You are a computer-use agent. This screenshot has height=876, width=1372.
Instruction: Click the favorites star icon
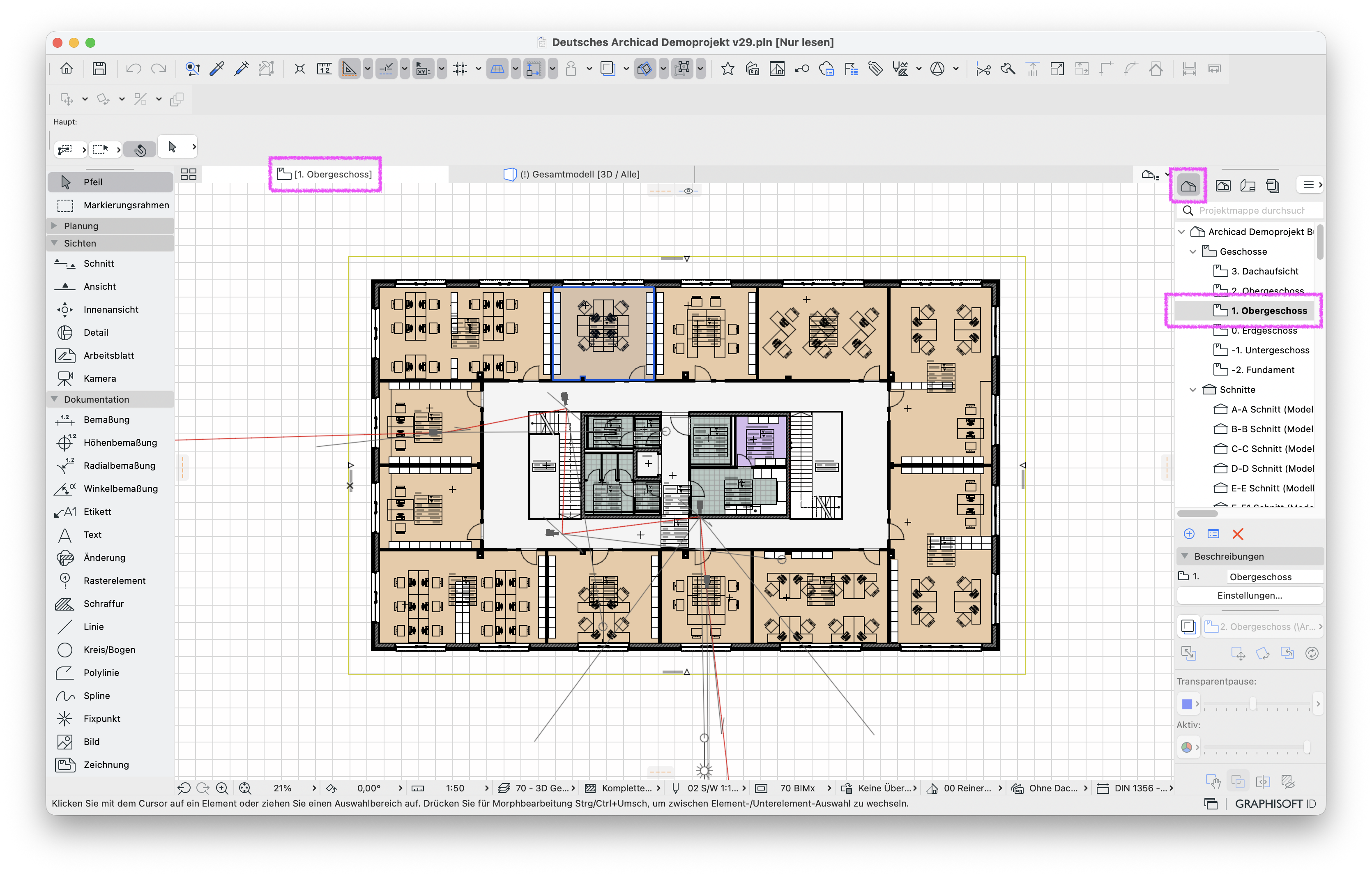click(x=727, y=69)
